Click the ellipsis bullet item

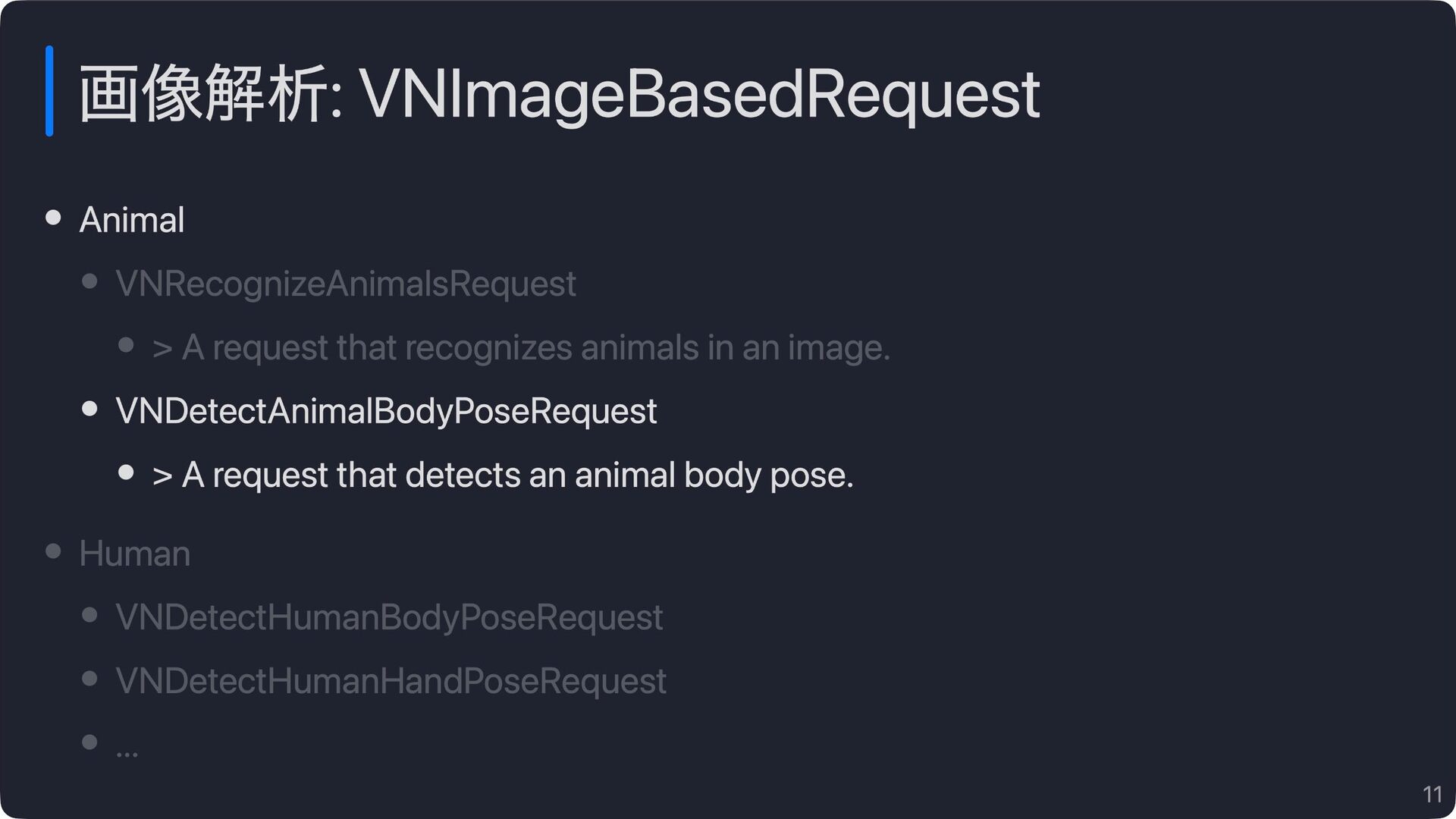[x=127, y=753]
